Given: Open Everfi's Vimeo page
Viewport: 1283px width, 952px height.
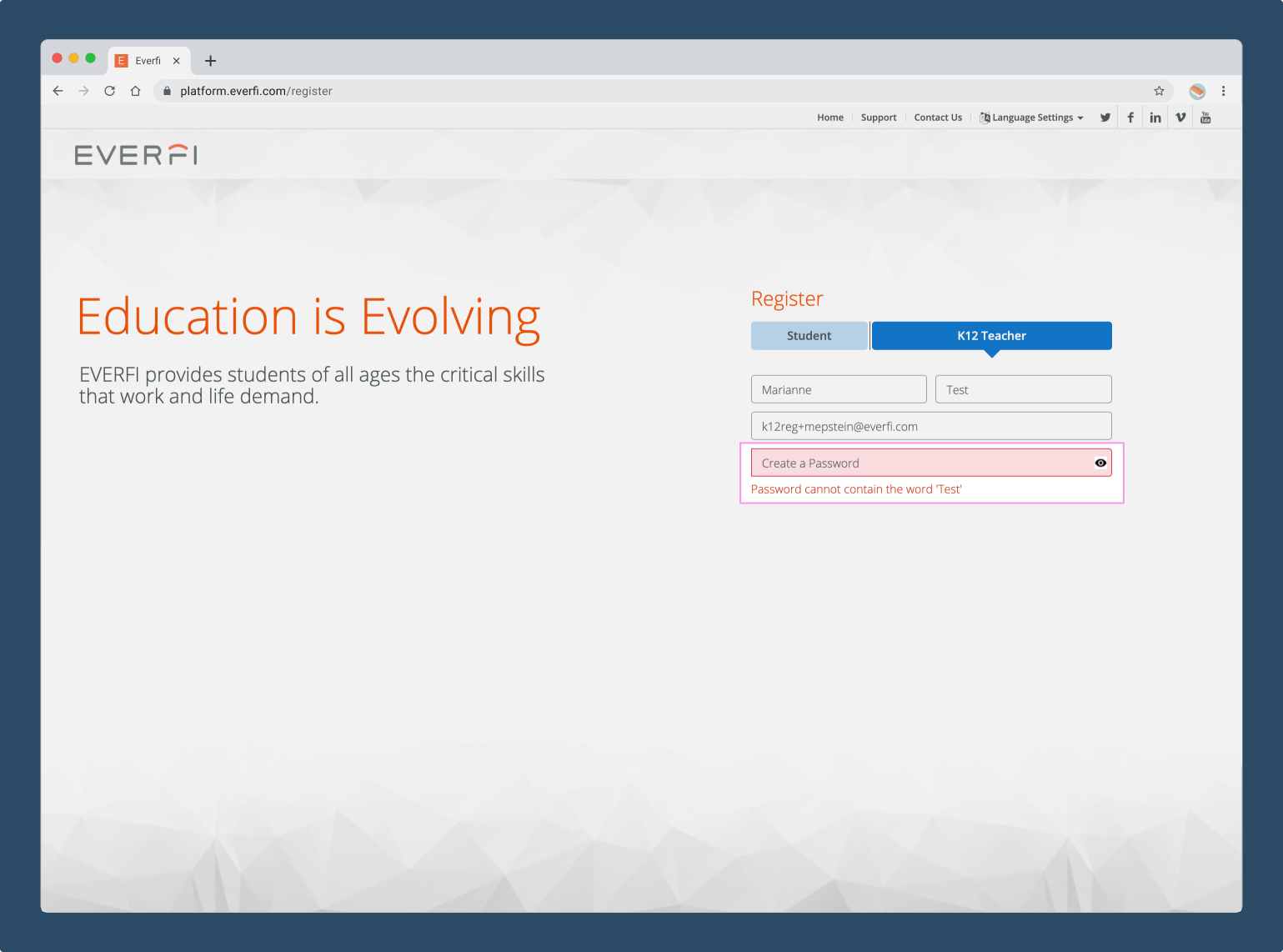Looking at the screenshot, I should (1180, 118).
